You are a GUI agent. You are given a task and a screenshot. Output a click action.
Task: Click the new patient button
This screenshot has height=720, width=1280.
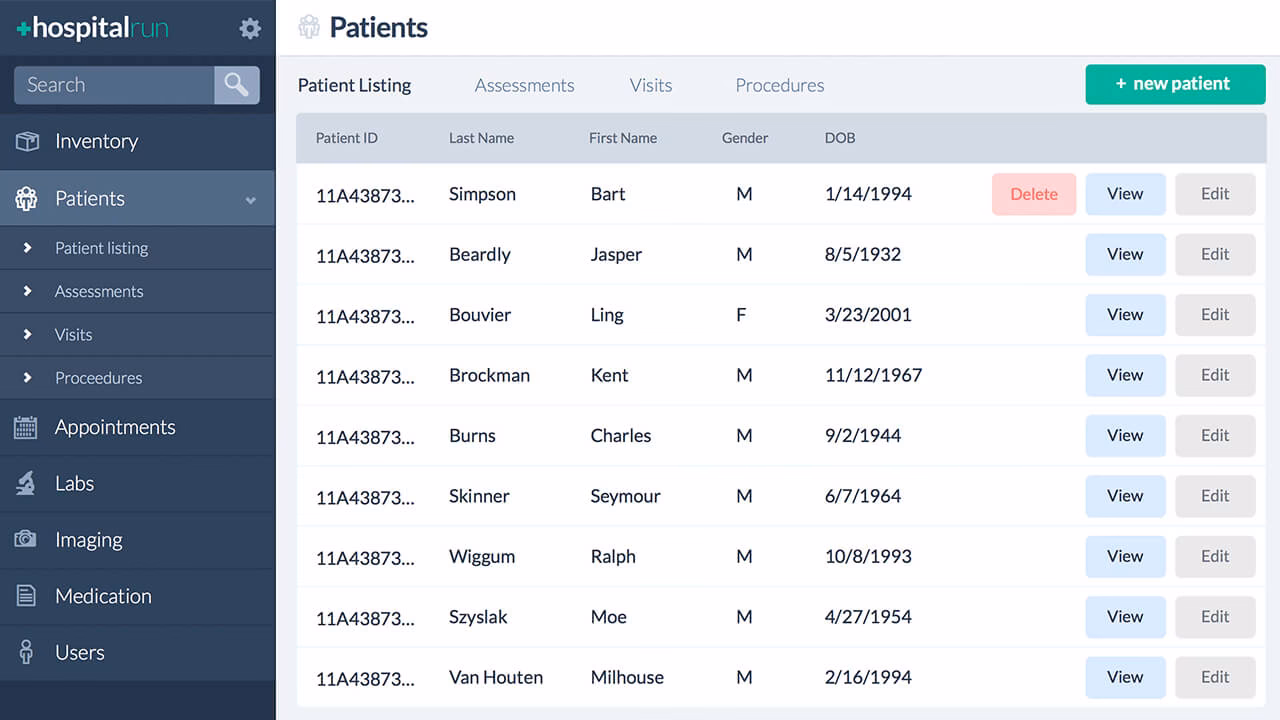coord(1175,85)
